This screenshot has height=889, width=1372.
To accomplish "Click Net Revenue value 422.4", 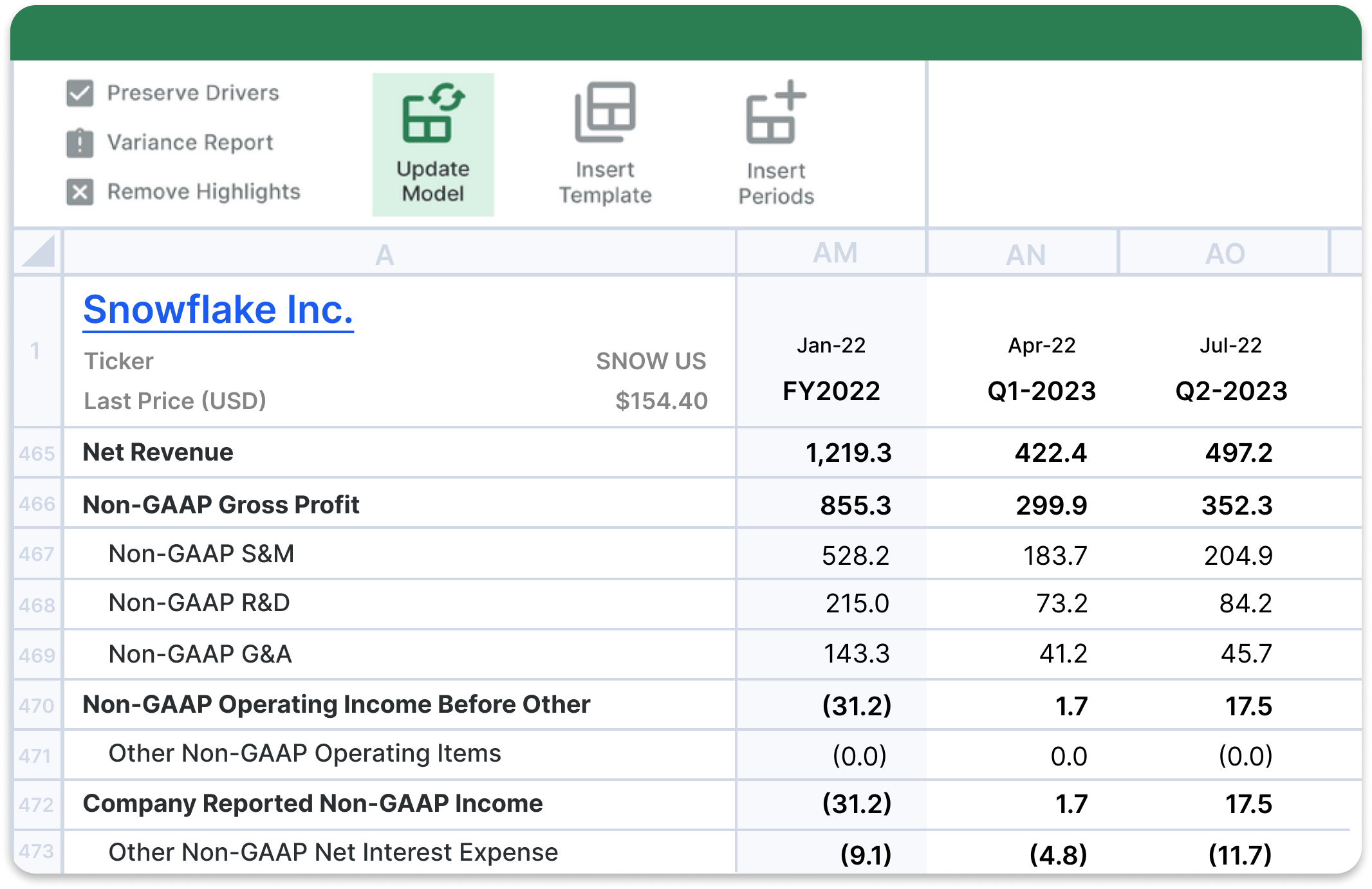I will point(1050,454).
